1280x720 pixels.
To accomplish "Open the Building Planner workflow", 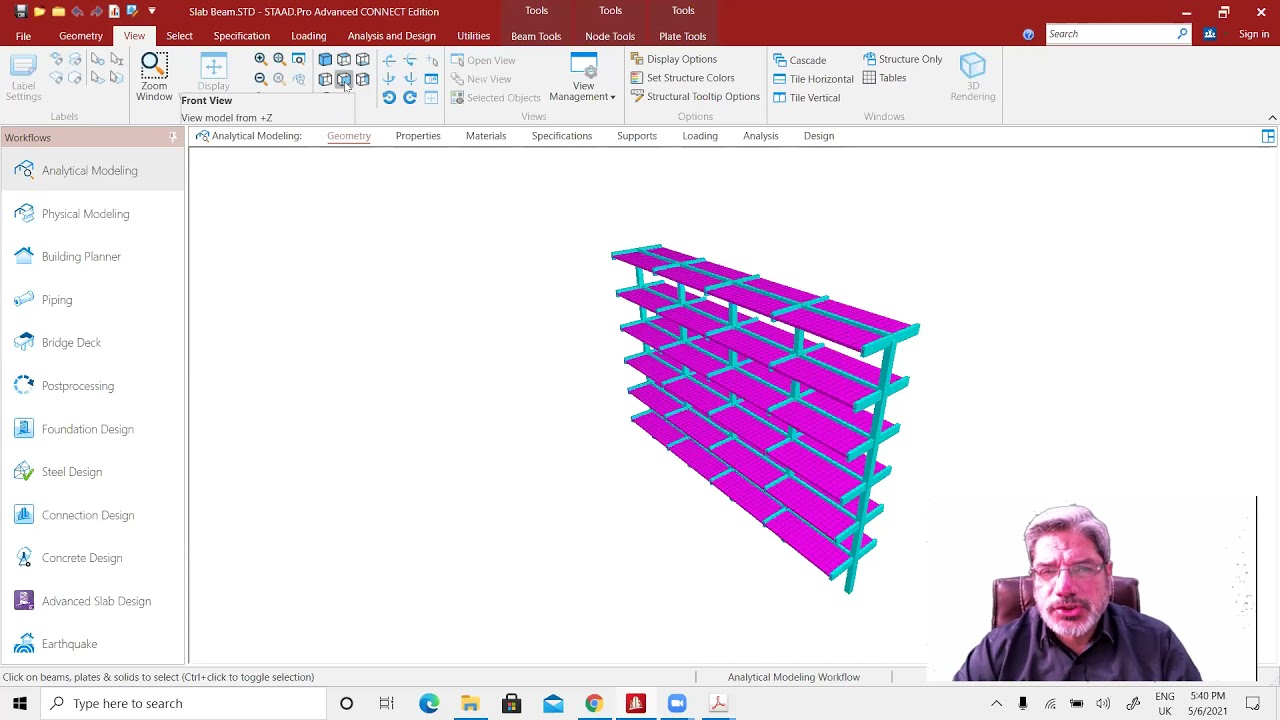I will (x=91, y=257).
